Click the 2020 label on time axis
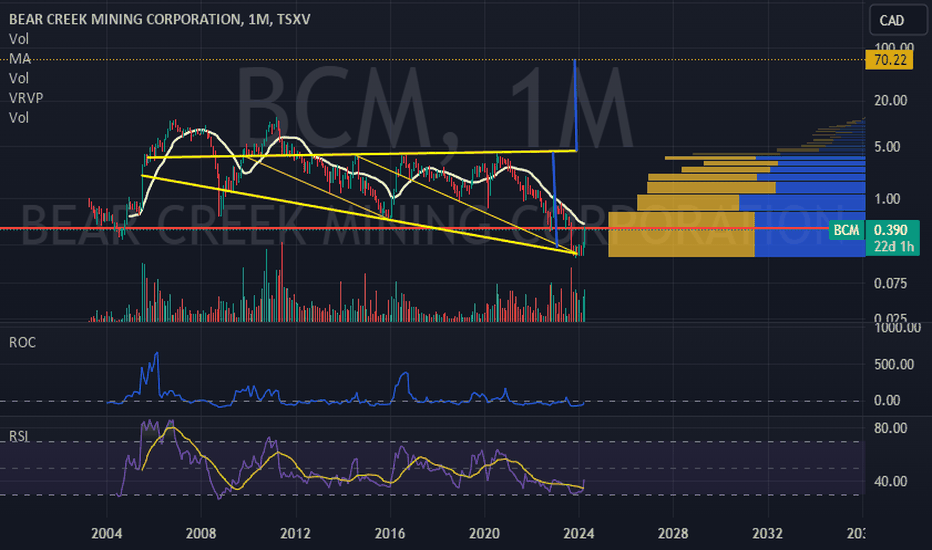 click(x=484, y=533)
